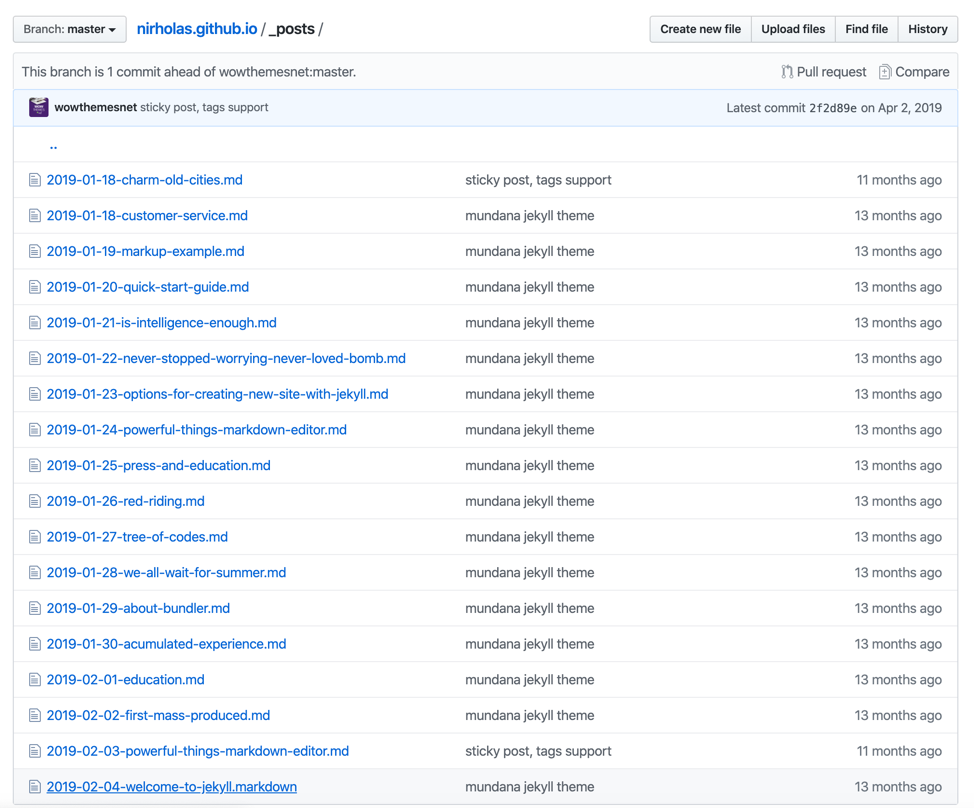
Task: Click the Find file button
Action: click(867, 29)
